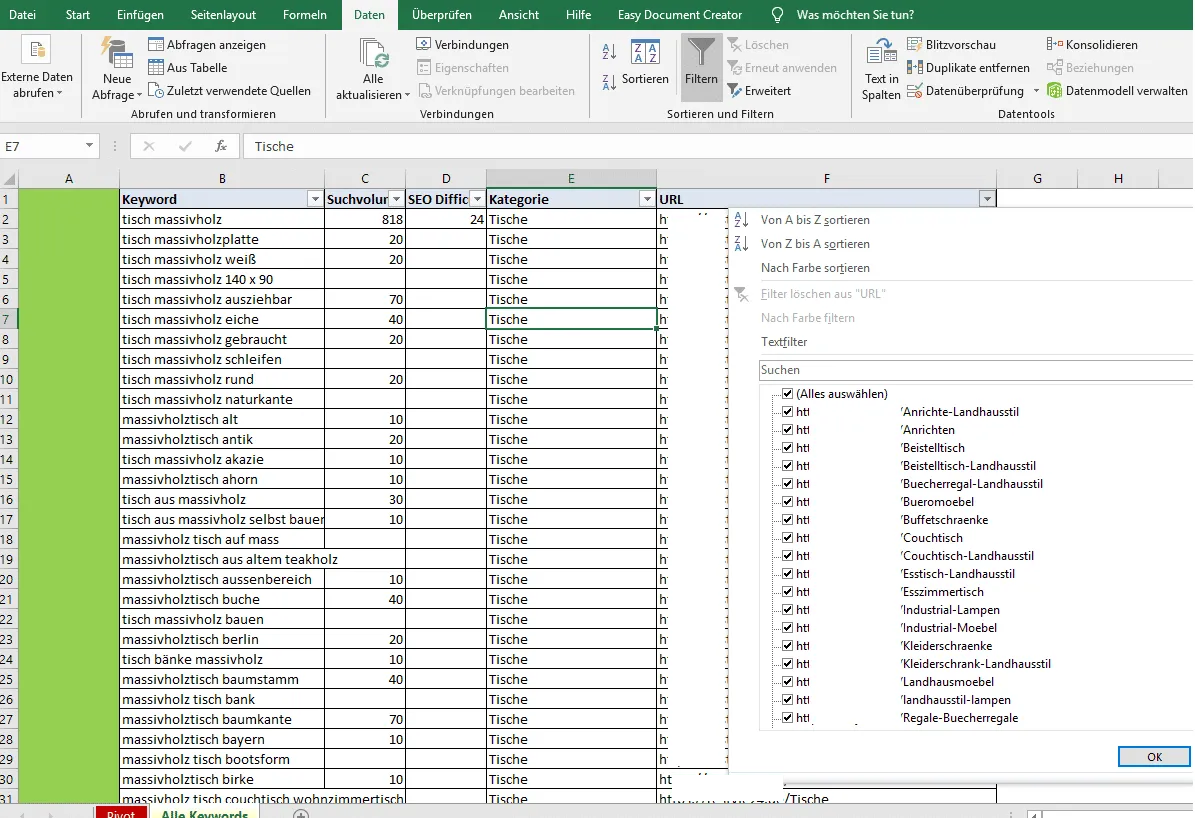Select the Alle Keywords sheet tab
Viewport: 1195px width, 818px height.
click(x=204, y=813)
